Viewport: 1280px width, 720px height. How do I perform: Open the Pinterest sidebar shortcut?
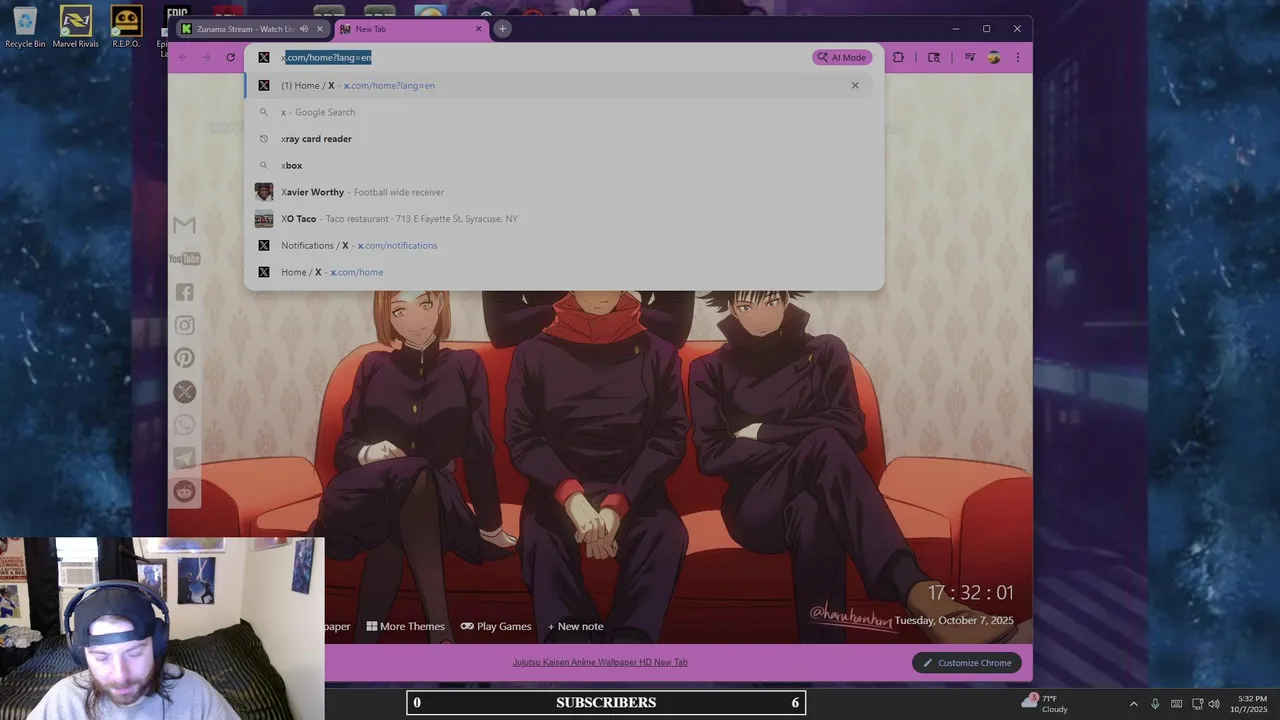point(184,358)
